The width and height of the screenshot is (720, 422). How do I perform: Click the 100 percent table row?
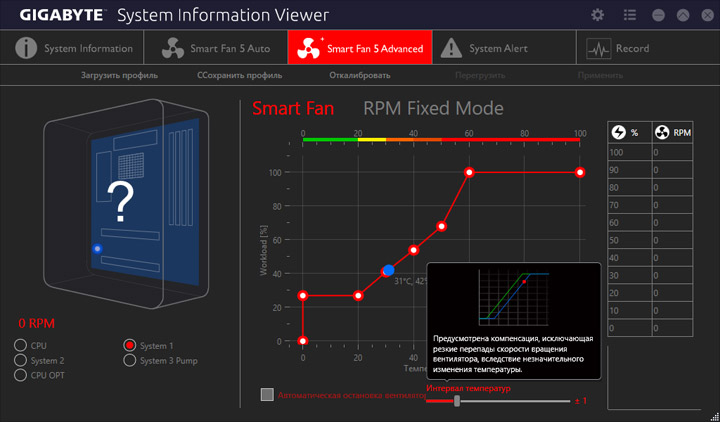point(650,152)
